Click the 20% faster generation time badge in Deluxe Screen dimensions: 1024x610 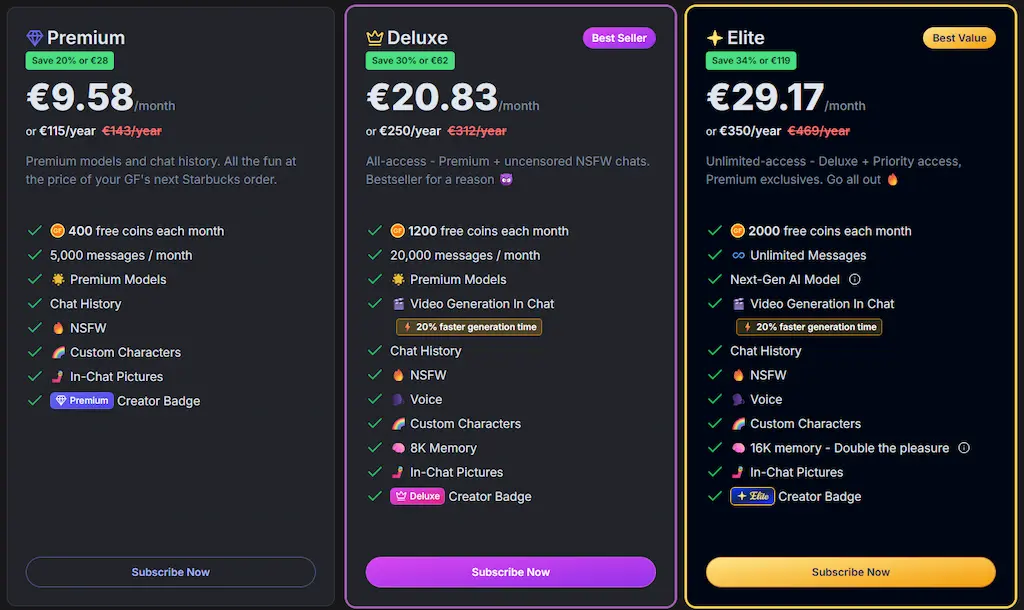pyautogui.click(x=469, y=326)
